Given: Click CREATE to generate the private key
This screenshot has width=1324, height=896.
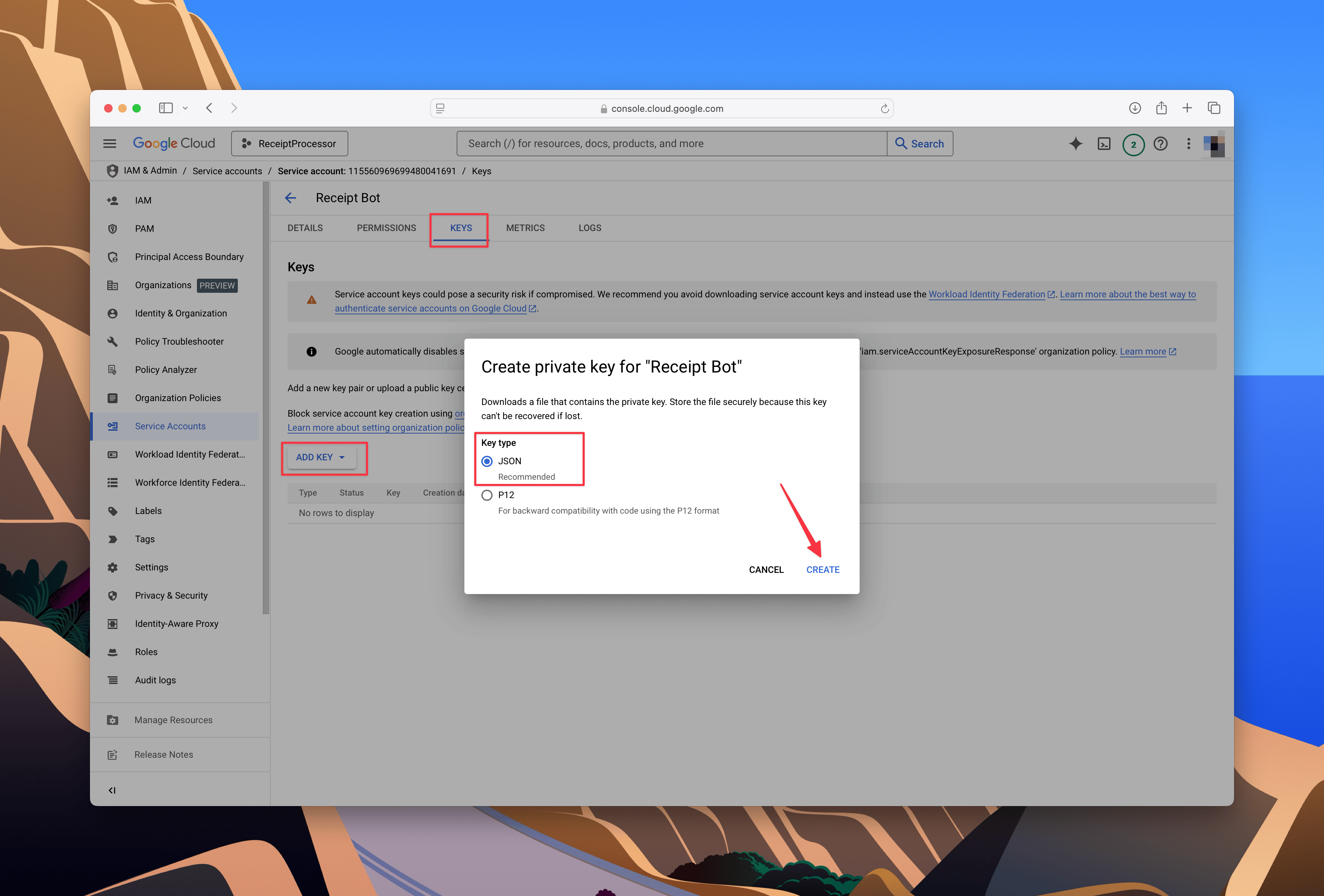Looking at the screenshot, I should (823, 570).
